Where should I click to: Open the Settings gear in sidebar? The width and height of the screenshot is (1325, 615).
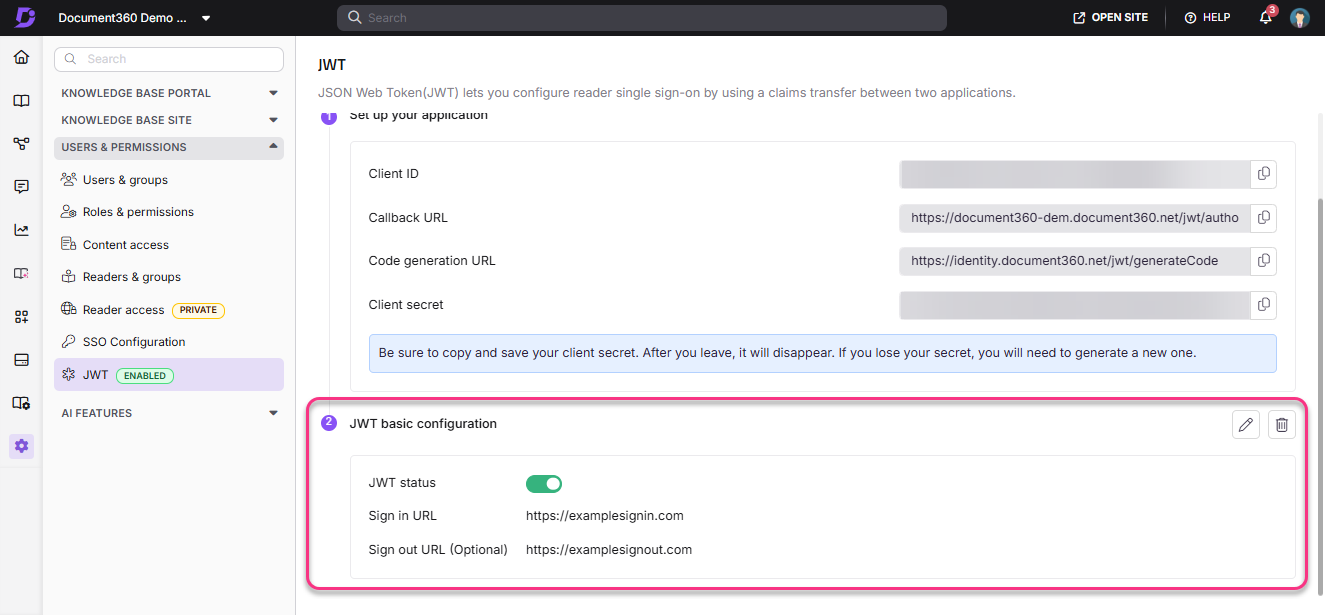tap(21, 446)
